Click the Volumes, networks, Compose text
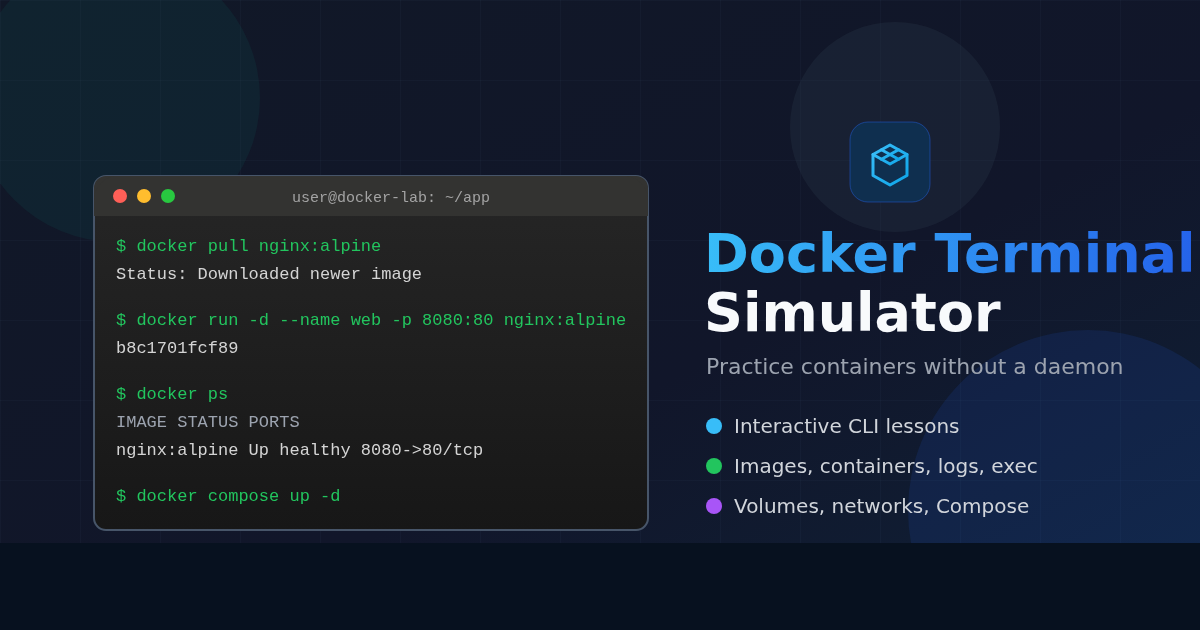The width and height of the screenshot is (1200, 630). 881,506
